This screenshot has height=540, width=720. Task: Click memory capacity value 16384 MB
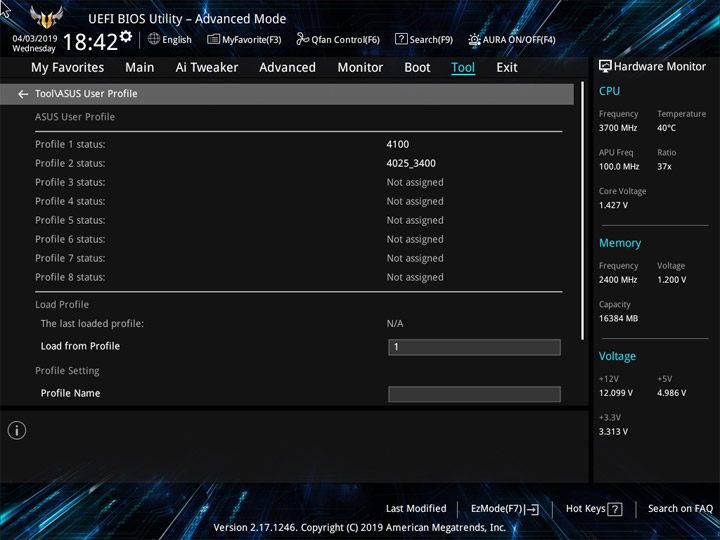[619, 318]
